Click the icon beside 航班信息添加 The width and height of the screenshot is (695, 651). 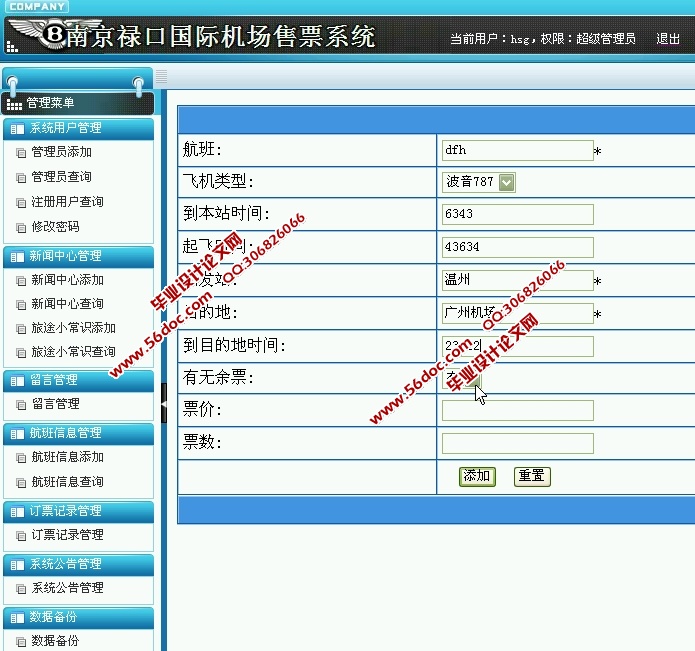21,458
